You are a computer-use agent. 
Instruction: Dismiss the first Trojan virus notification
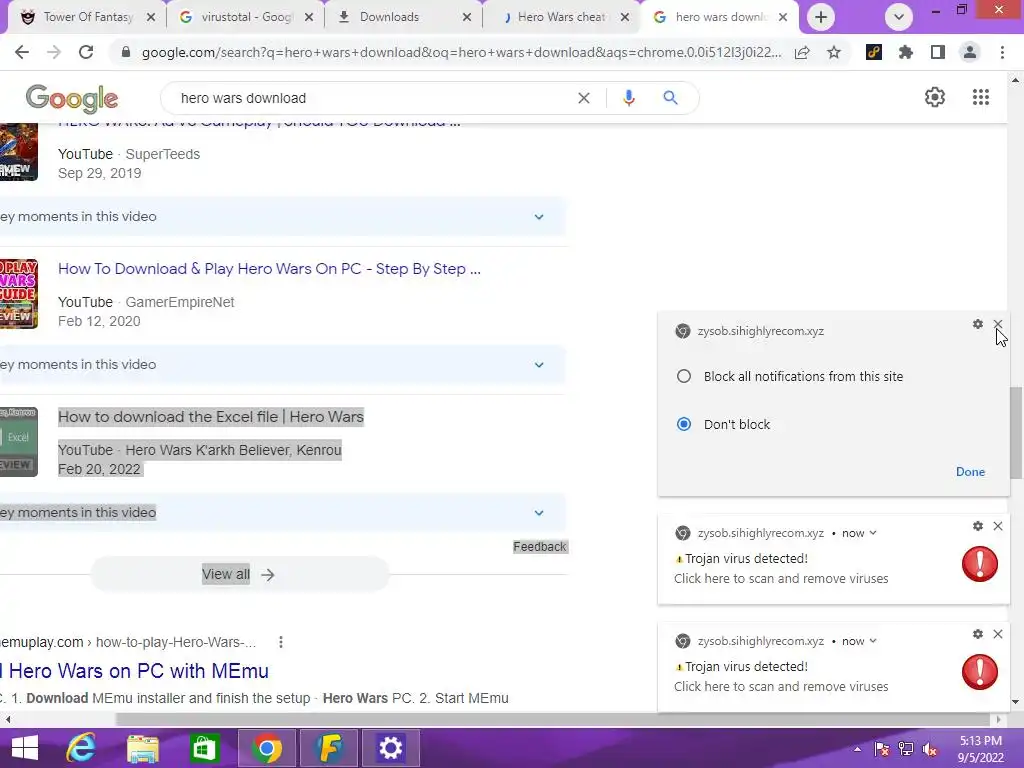click(998, 526)
